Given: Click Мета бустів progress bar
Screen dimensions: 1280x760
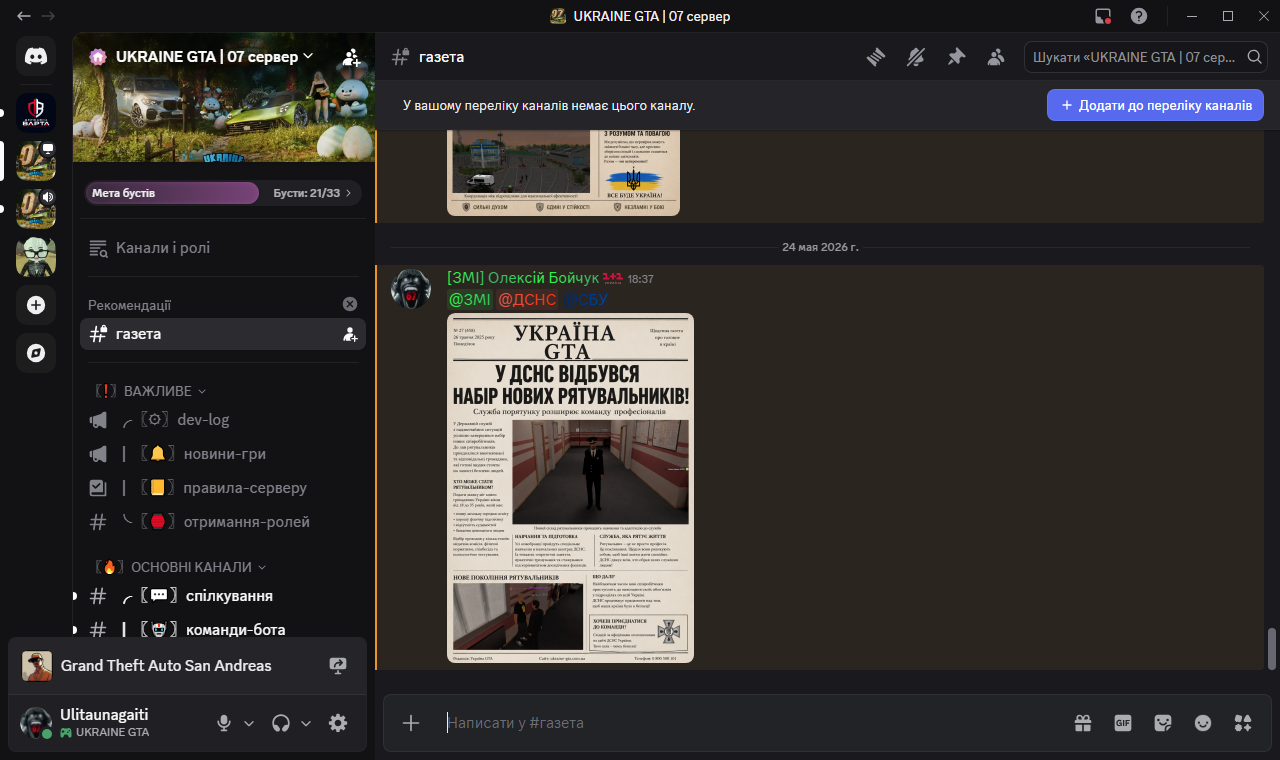Looking at the screenshot, I should [171, 193].
